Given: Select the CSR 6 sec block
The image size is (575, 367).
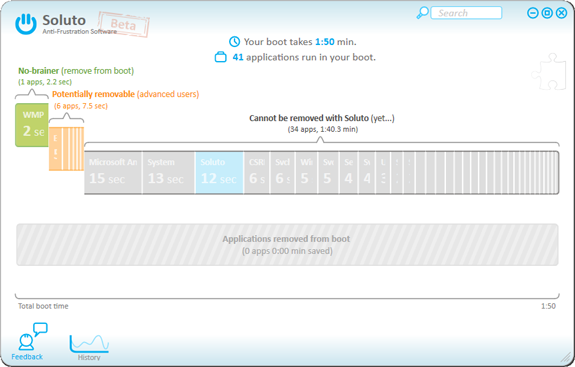Looking at the screenshot, I should (257, 172).
